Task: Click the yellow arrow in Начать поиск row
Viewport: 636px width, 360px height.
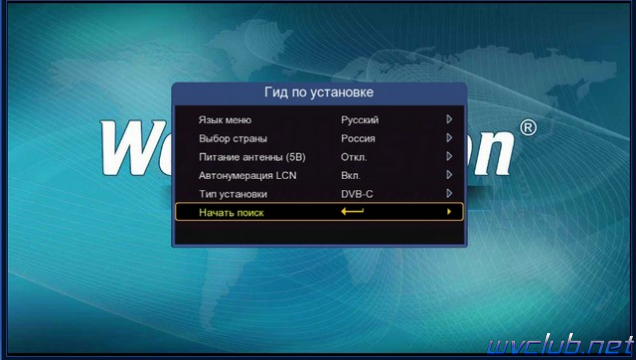Action: click(x=449, y=212)
